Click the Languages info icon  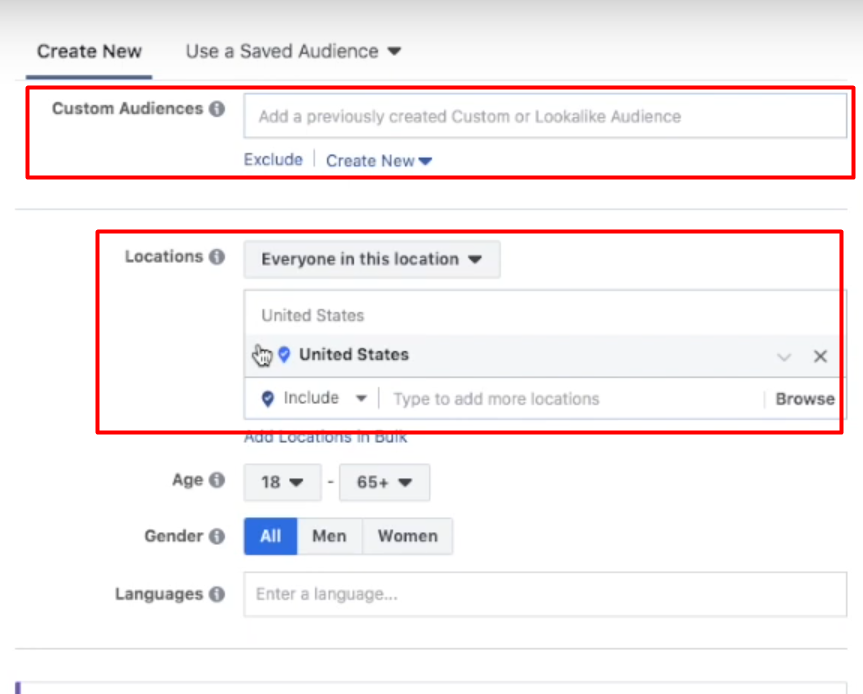tap(217, 594)
